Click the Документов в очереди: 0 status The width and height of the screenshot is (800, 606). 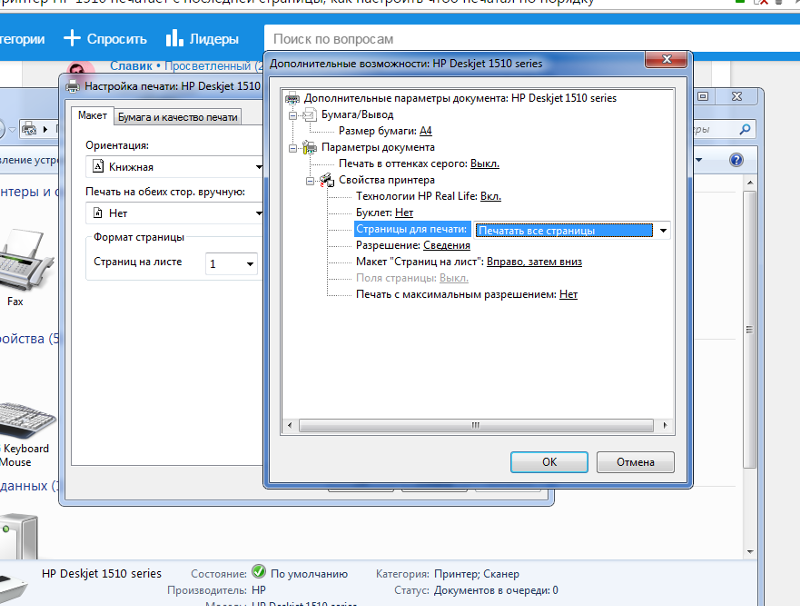[x=496, y=590]
